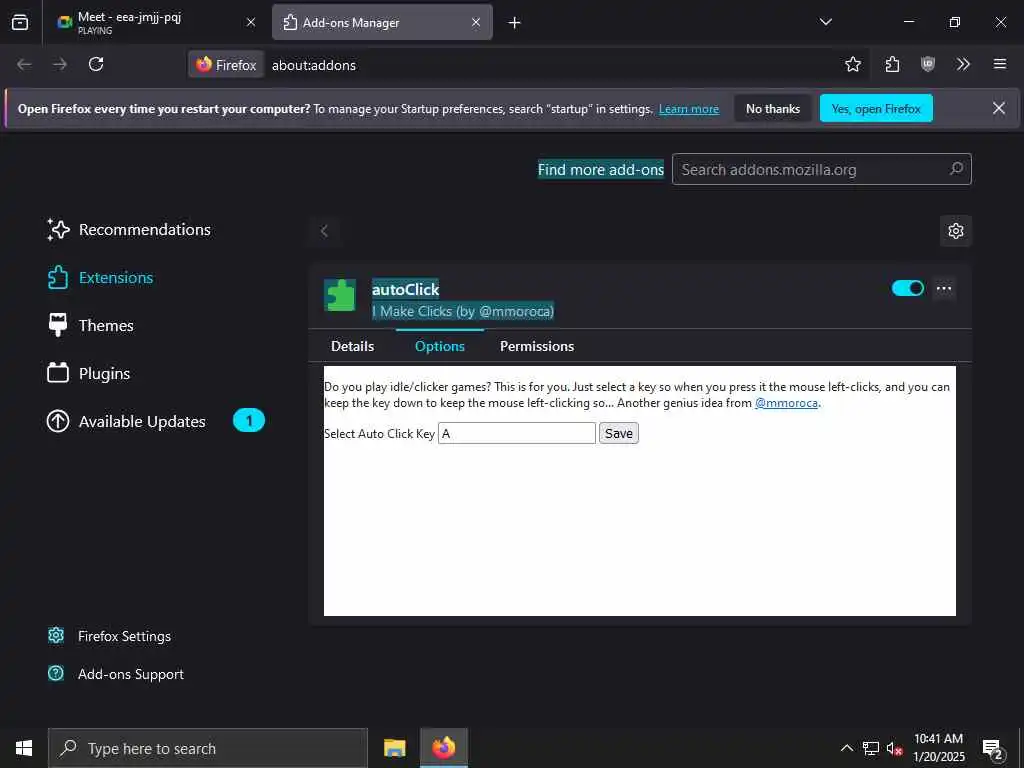Open the Learn more startup link
The image size is (1024, 768).
coord(689,109)
